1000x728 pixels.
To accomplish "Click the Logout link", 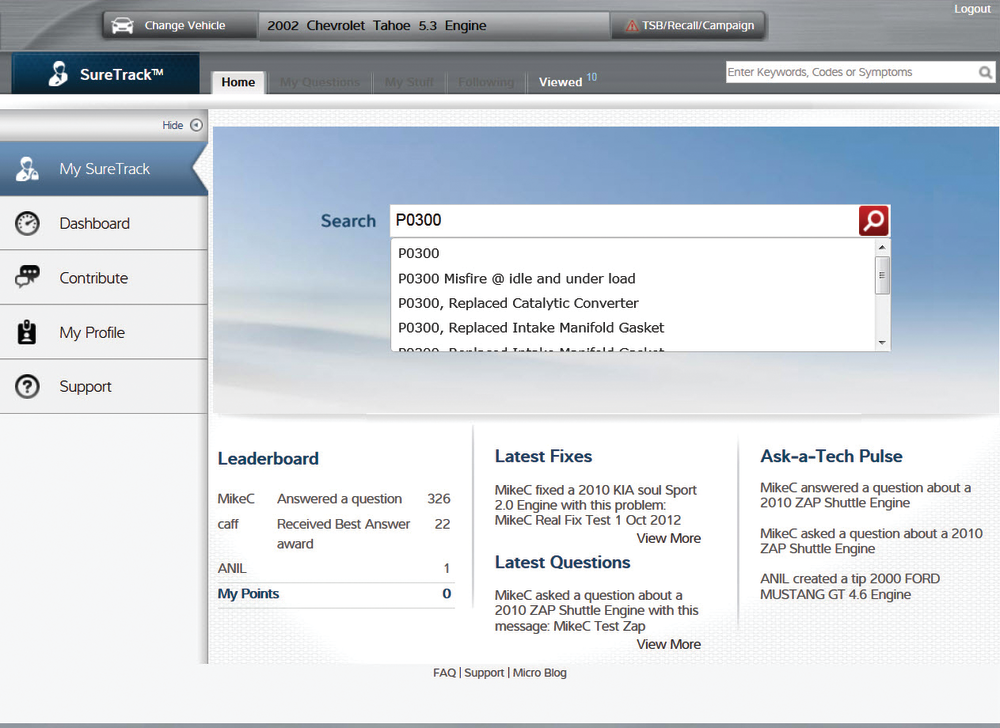I will [972, 8].
